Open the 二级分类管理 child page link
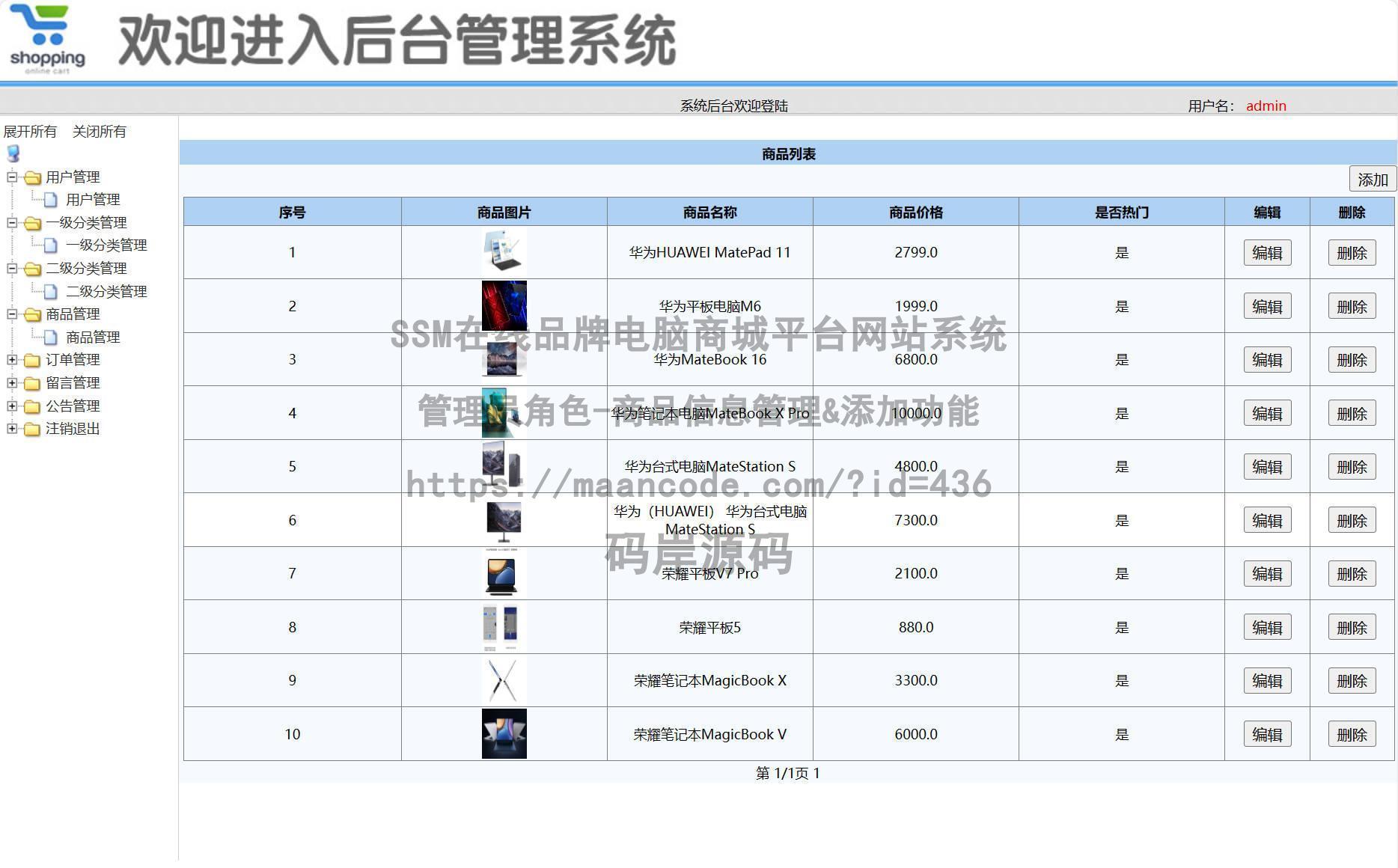Image resolution: width=1398 pixels, height=868 pixels. point(106,292)
